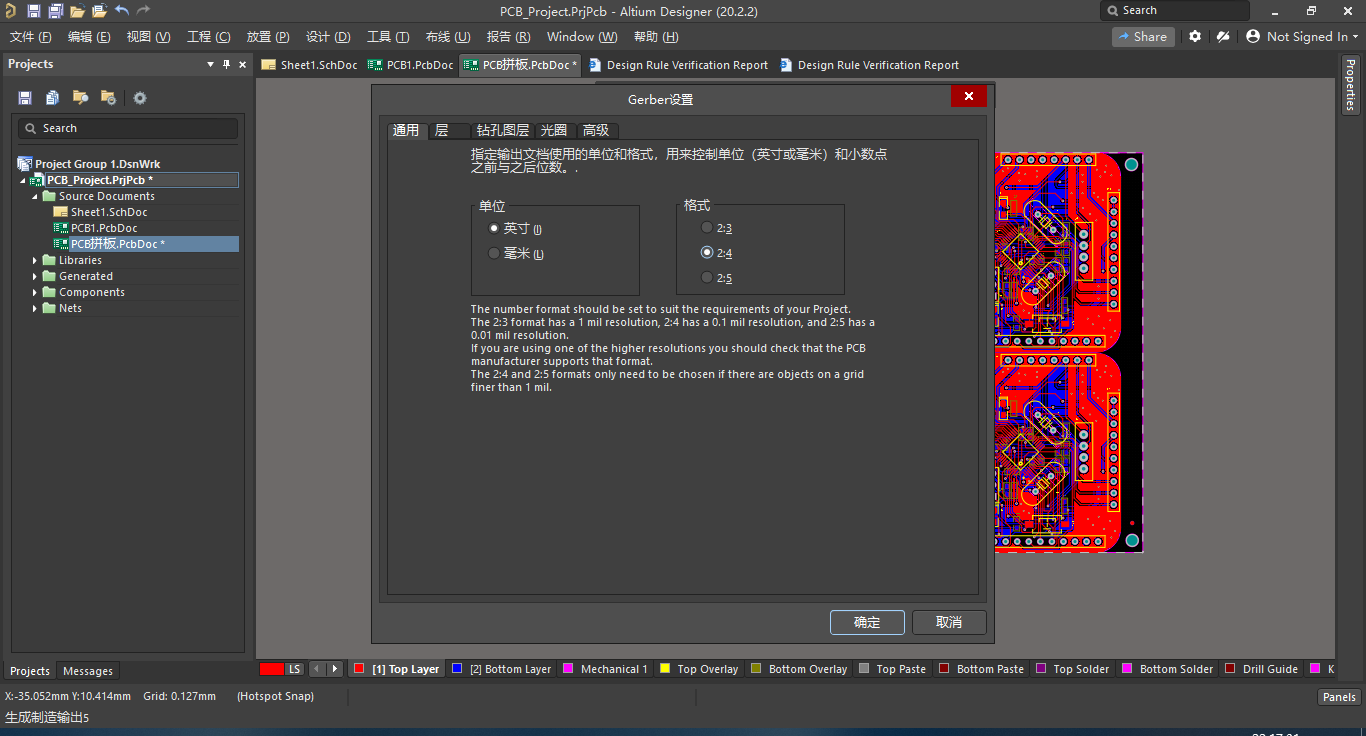Image resolution: width=1366 pixels, height=736 pixels.
Task: Click the Compile documents icon in Projects panel
Action: 52,97
